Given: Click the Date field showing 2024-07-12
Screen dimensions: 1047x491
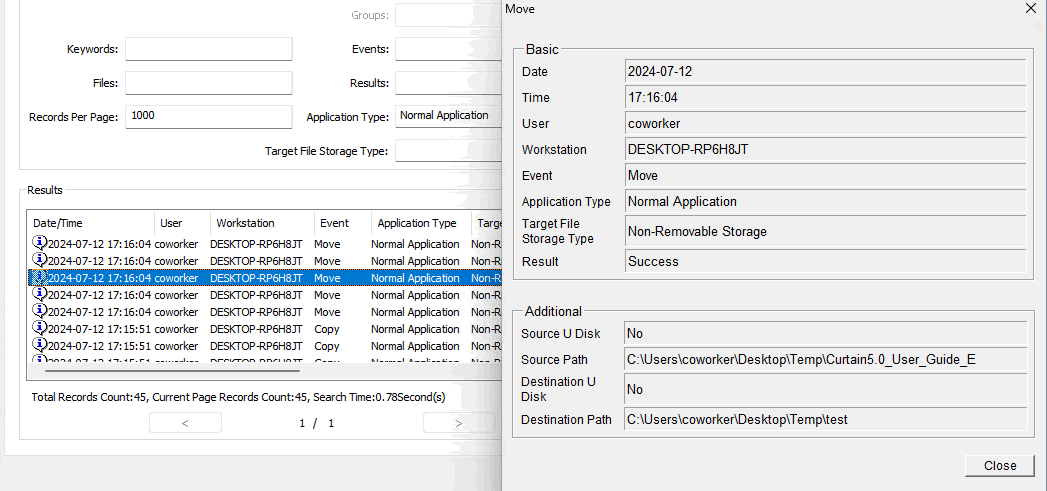Looking at the screenshot, I should 825,71.
